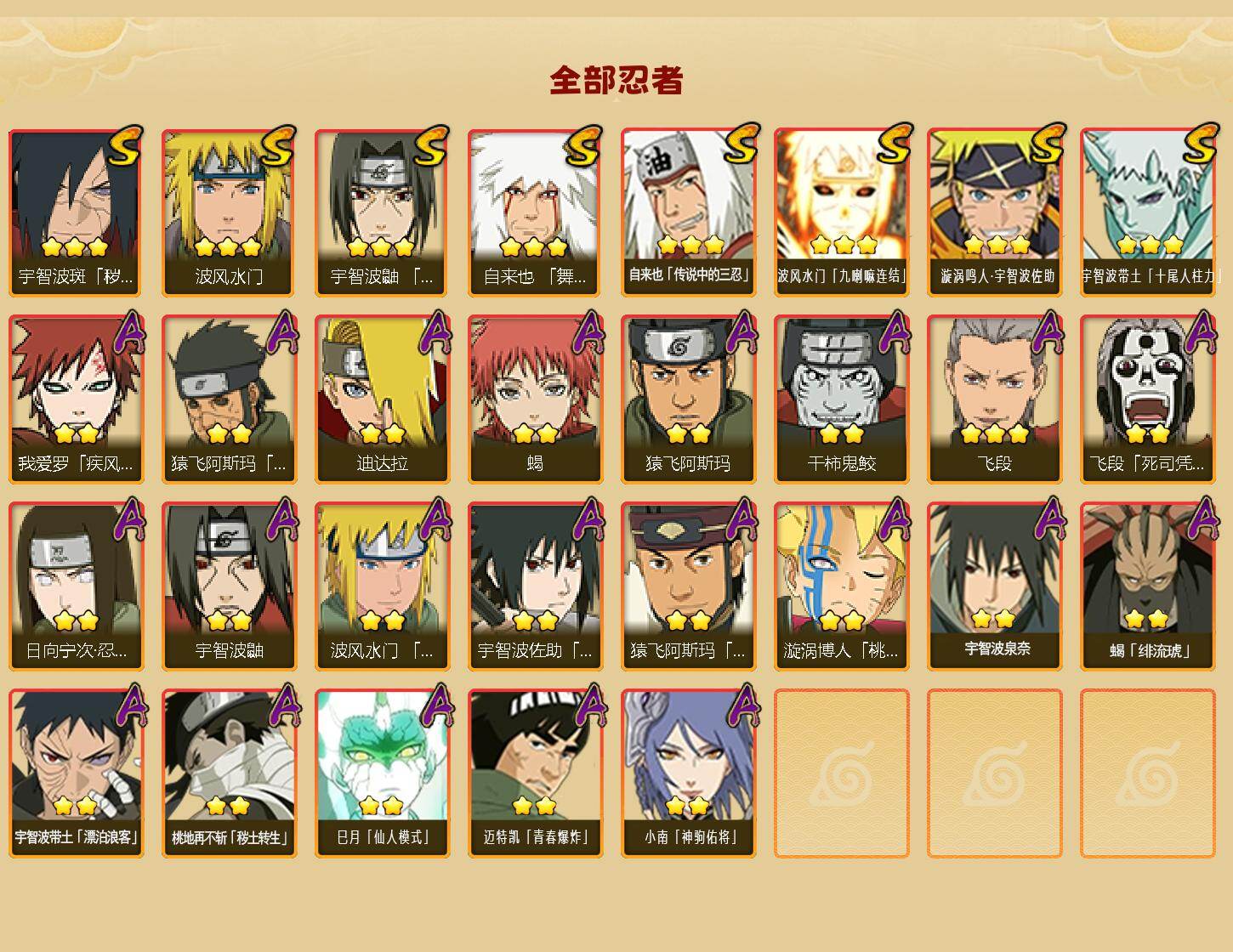The image size is (1233, 952).
Task: Click the 宇智波泉奈 card
Action: (x=994, y=586)
